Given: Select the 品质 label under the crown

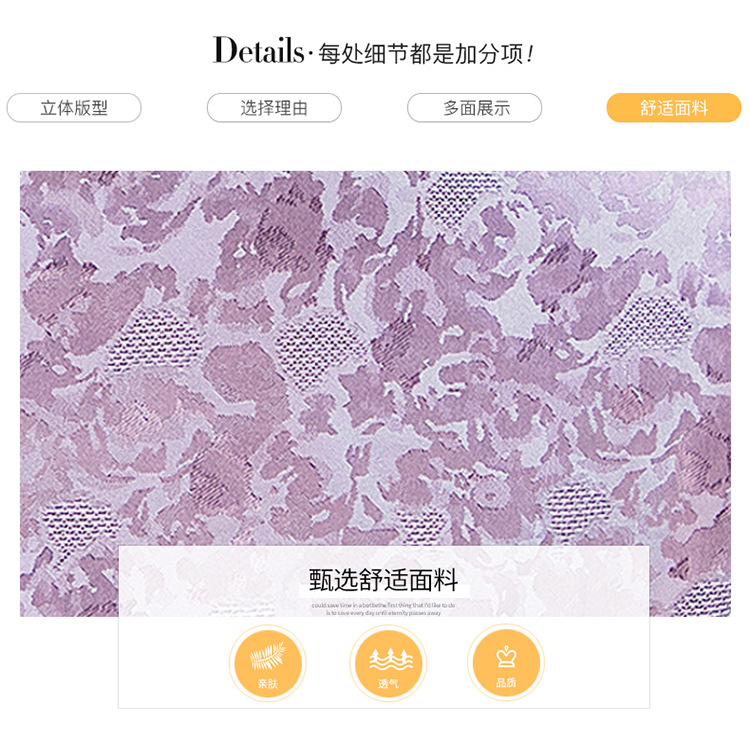Looking at the screenshot, I should coord(506,682).
